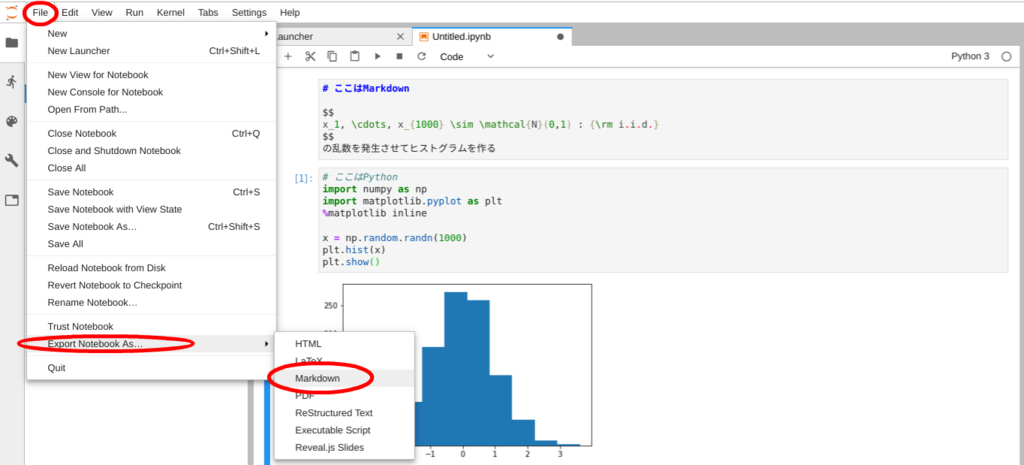Close the Launcher tab with its X
Screen dimensions: 1024x465
tap(401, 37)
